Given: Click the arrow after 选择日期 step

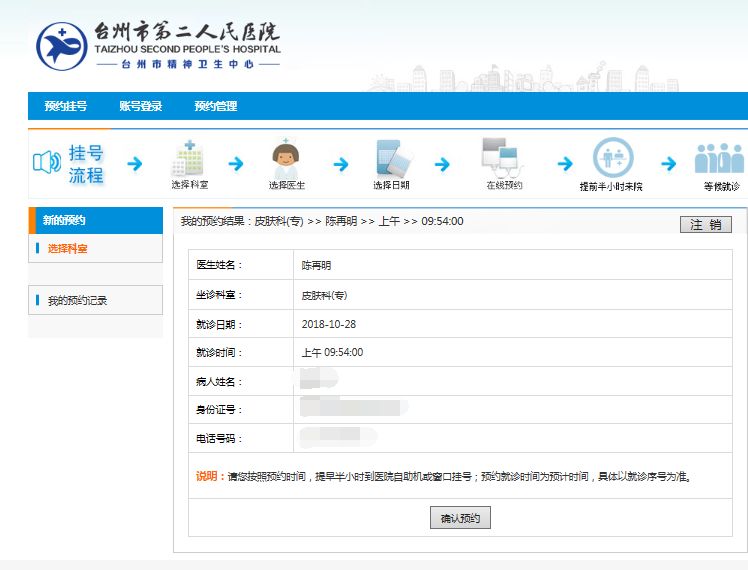Looking at the screenshot, I should pyautogui.click(x=442, y=165).
